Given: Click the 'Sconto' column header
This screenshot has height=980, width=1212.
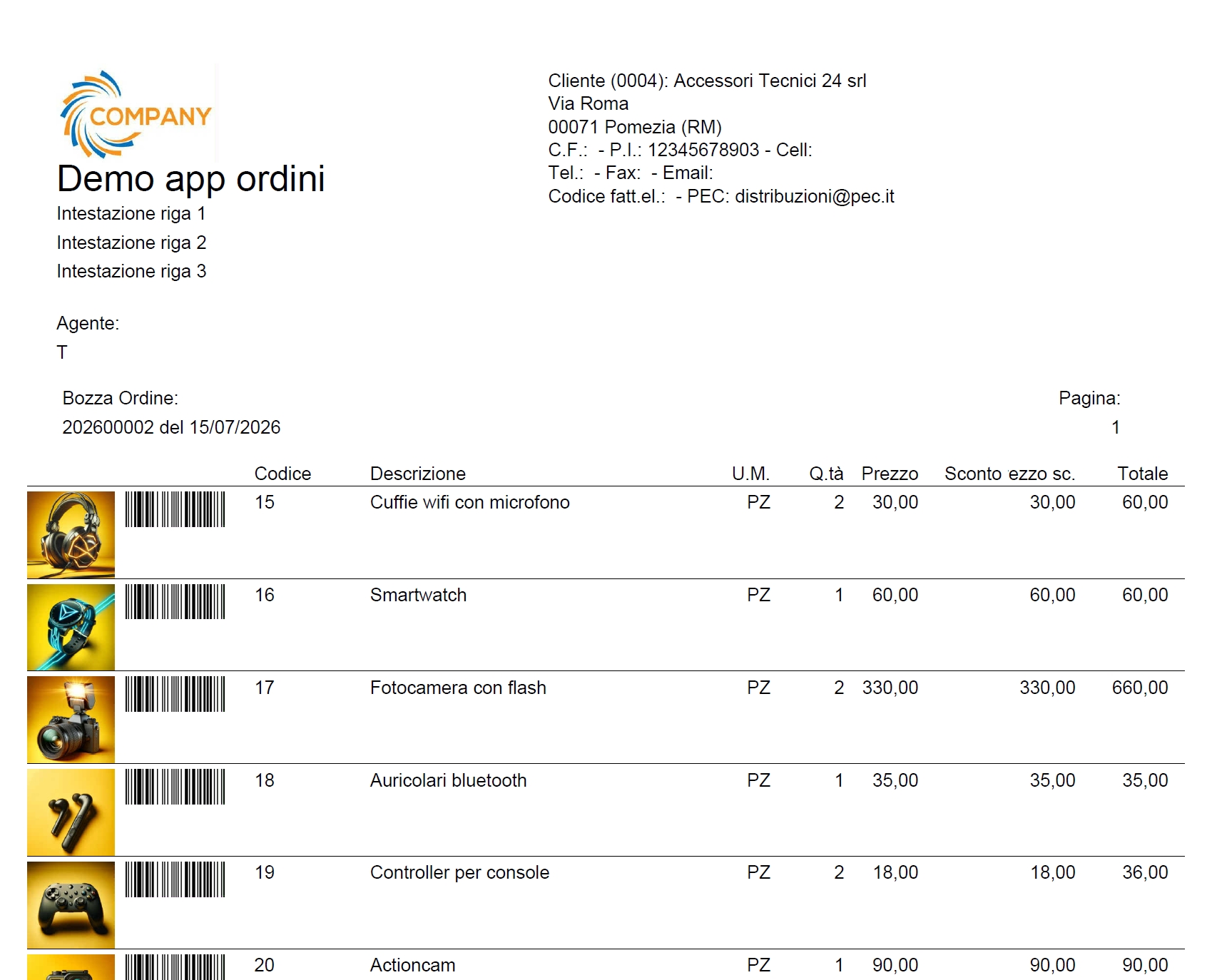Looking at the screenshot, I should tap(973, 474).
